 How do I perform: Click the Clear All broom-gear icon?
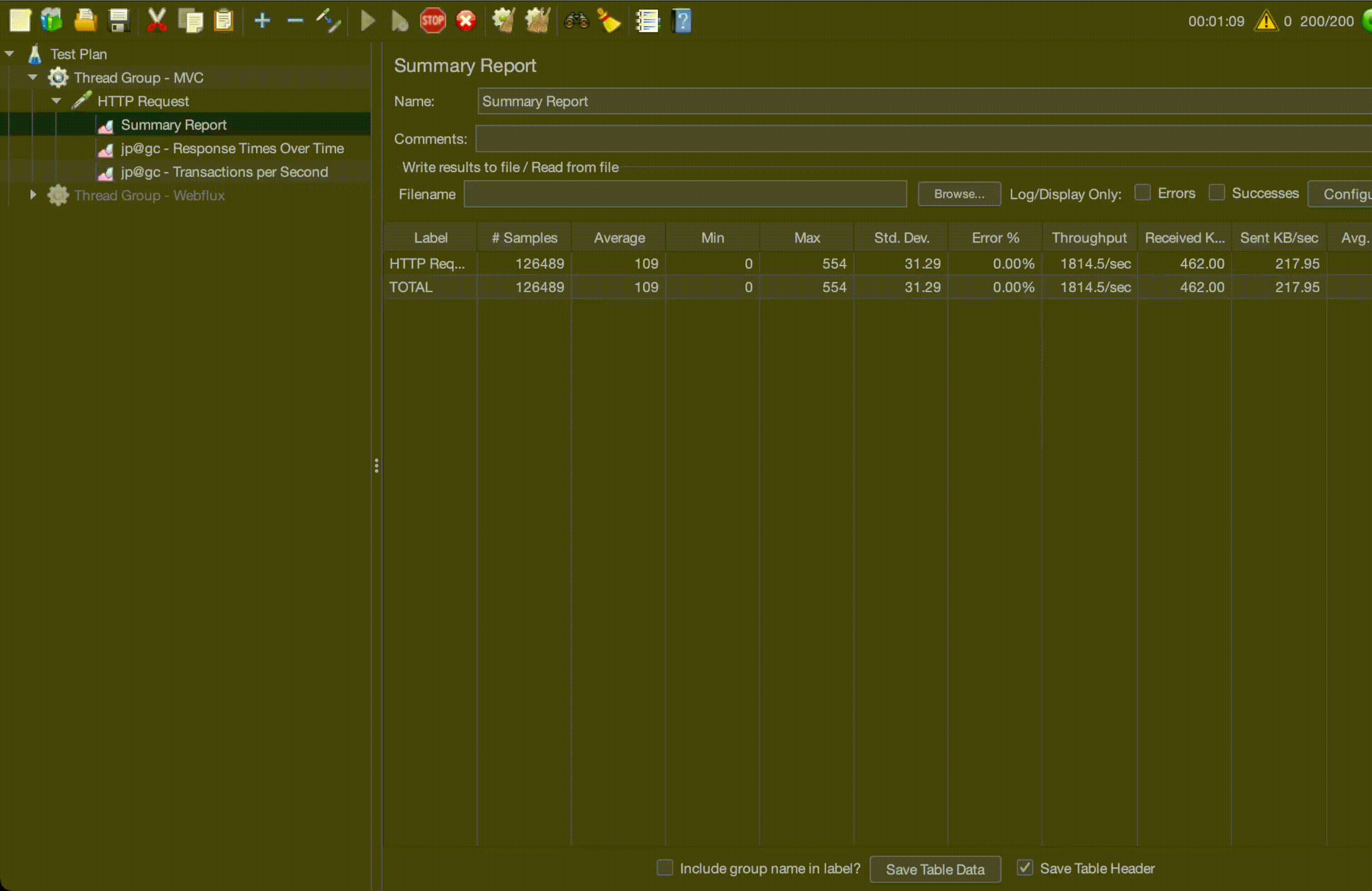pos(537,21)
